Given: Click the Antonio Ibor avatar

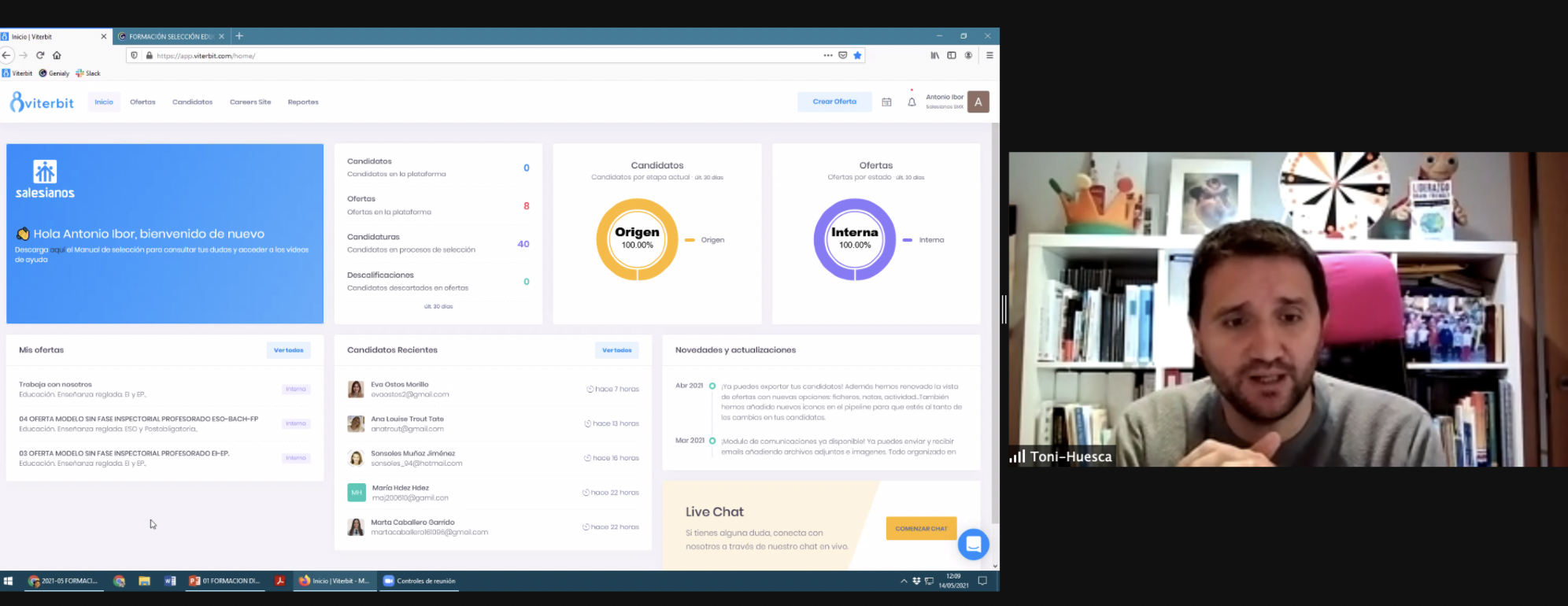Looking at the screenshot, I should click(978, 102).
